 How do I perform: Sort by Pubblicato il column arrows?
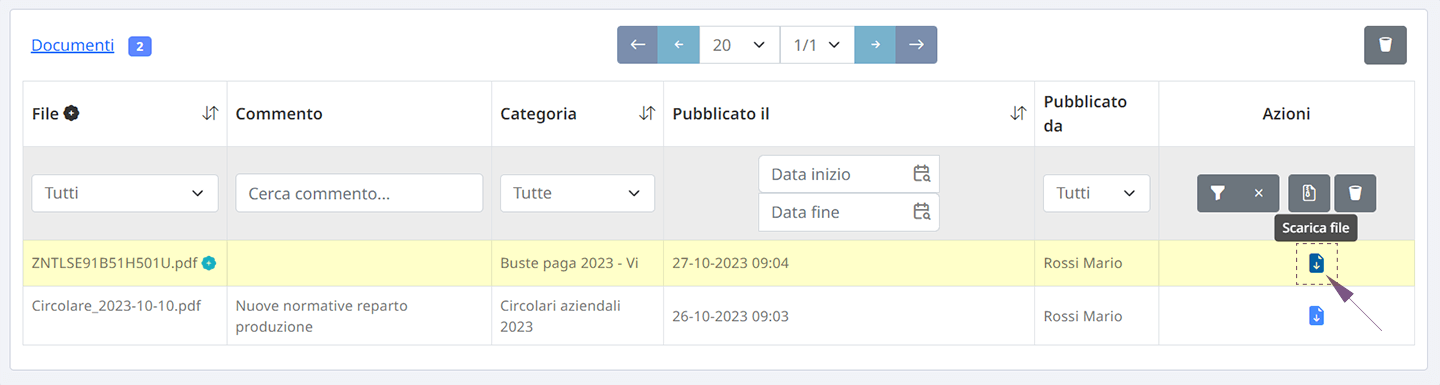pos(1018,114)
